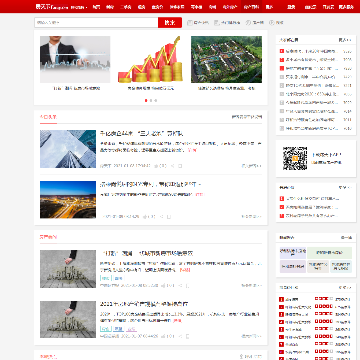Screen dimensions: 360x360
Task: Click the more link in the sidebar tag panel
Action: (x=346, y=238)
